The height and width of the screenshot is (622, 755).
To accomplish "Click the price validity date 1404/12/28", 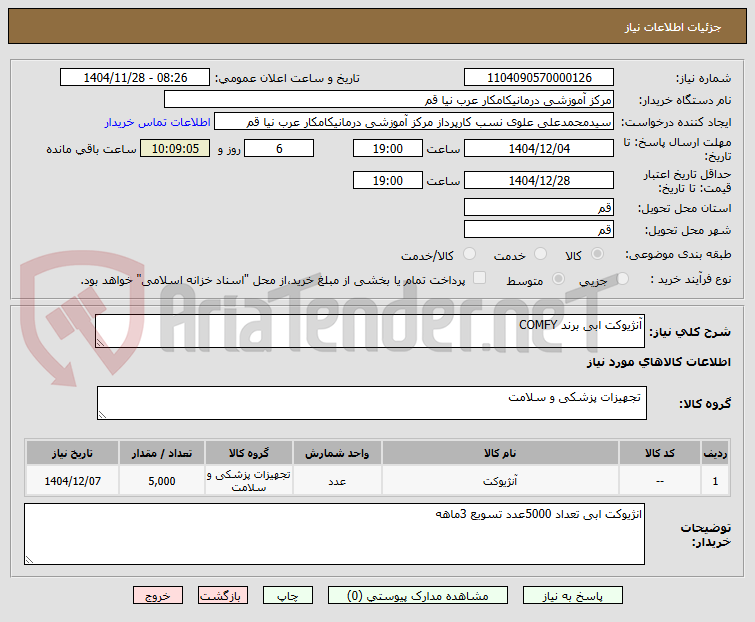I will click(x=539, y=180).
